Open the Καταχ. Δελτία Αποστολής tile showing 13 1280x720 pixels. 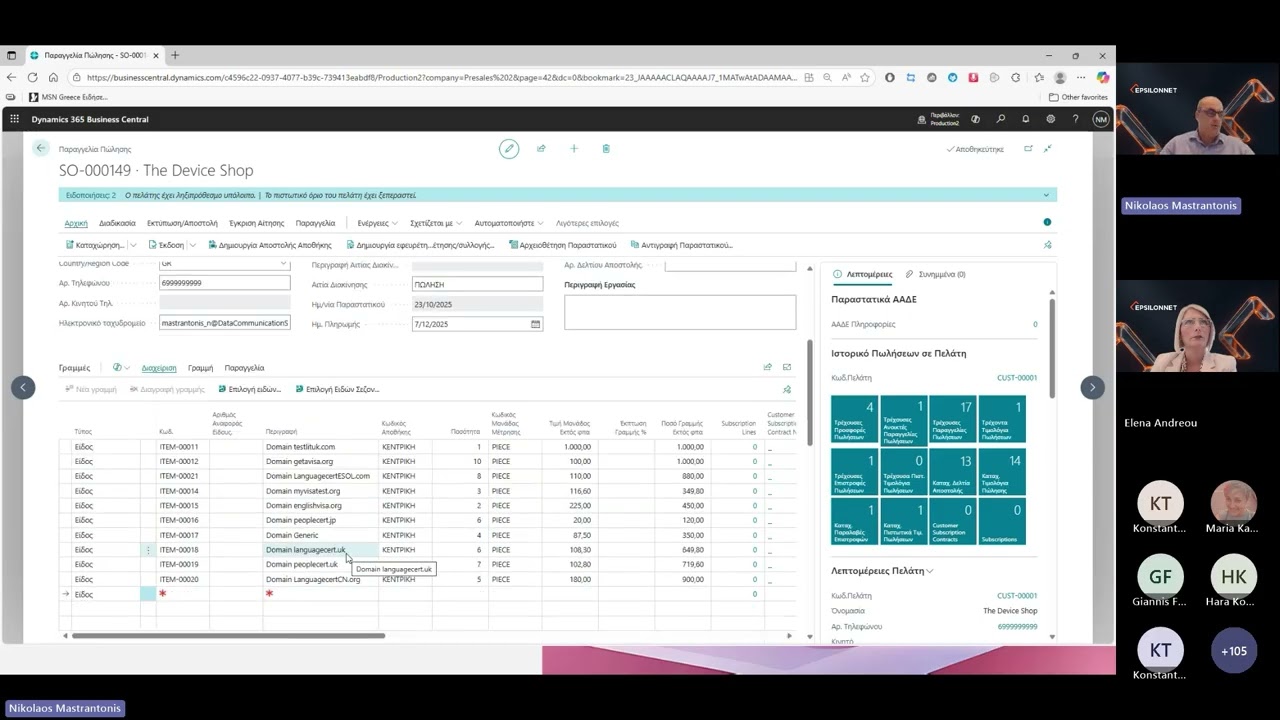pos(953,471)
